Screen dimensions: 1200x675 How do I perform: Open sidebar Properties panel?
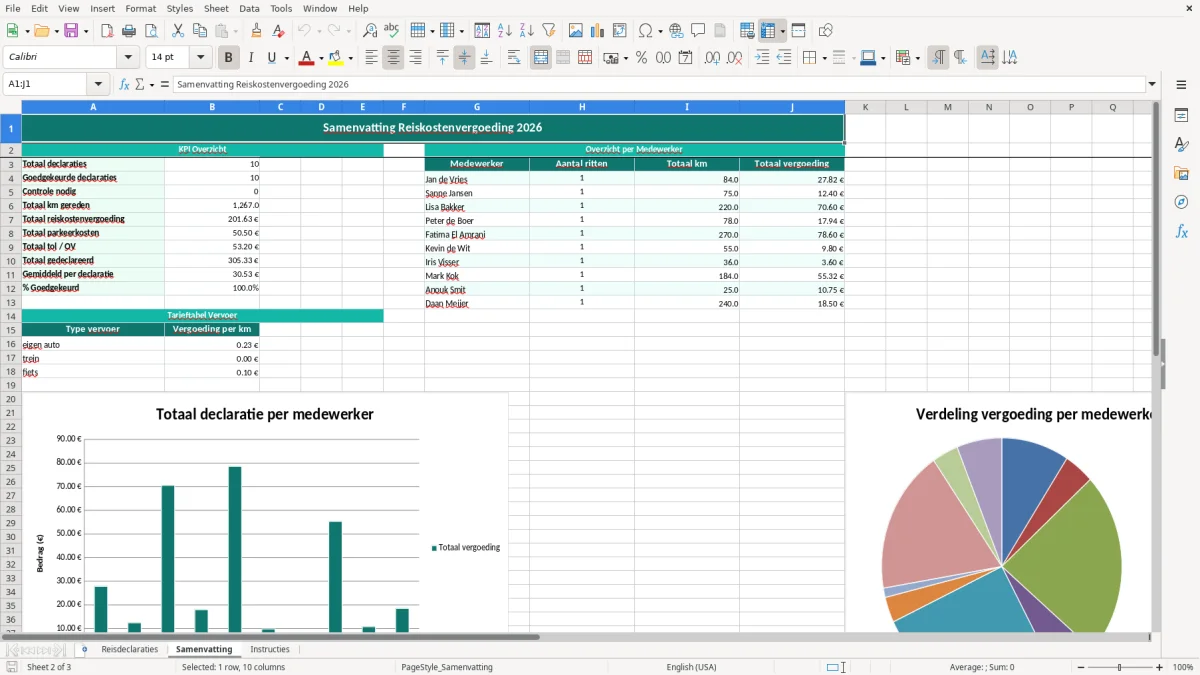coord(1181,116)
